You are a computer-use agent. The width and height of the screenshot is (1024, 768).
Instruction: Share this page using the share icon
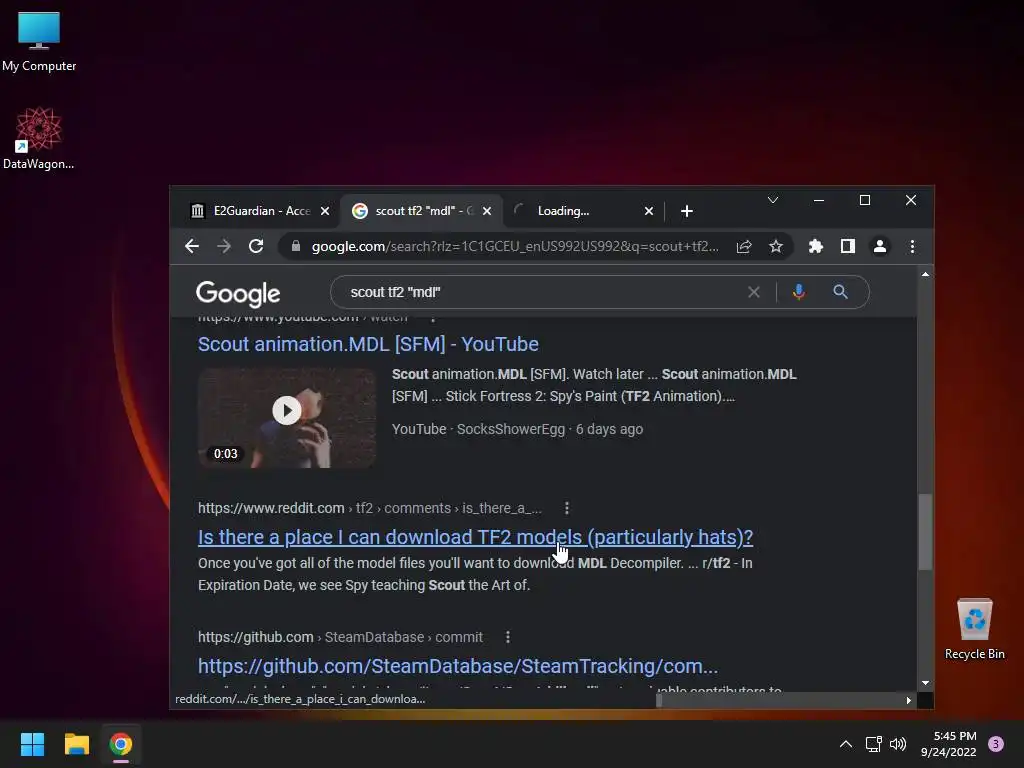point(744,246)
